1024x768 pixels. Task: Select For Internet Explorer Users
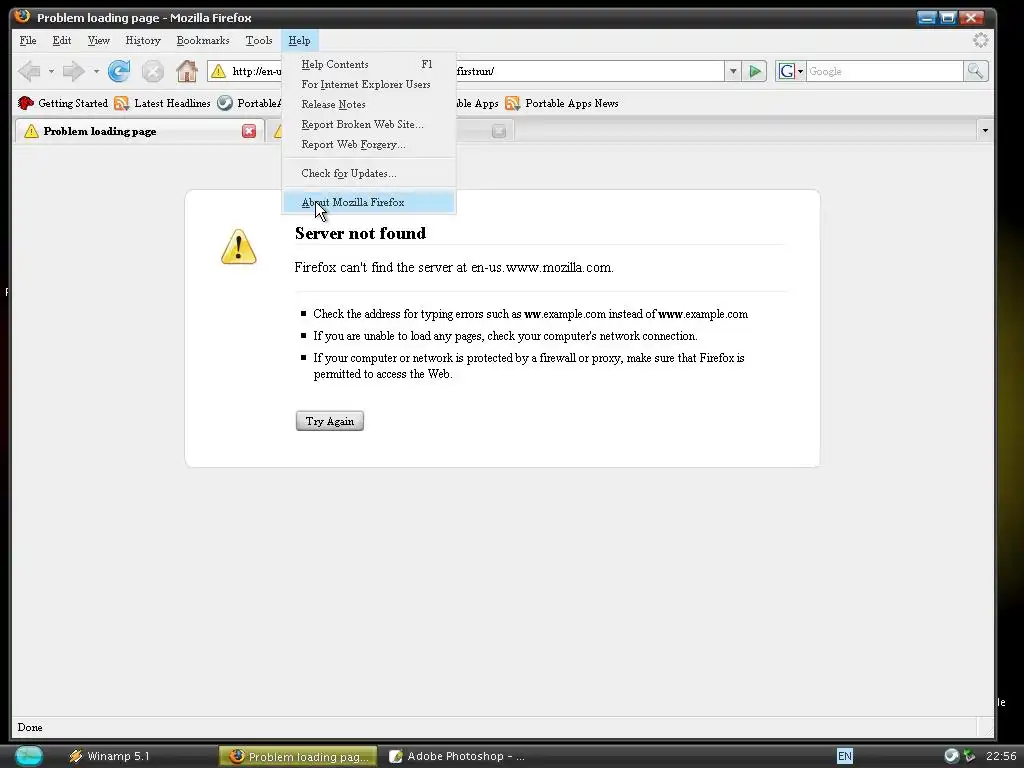click(x=368, y=84)
